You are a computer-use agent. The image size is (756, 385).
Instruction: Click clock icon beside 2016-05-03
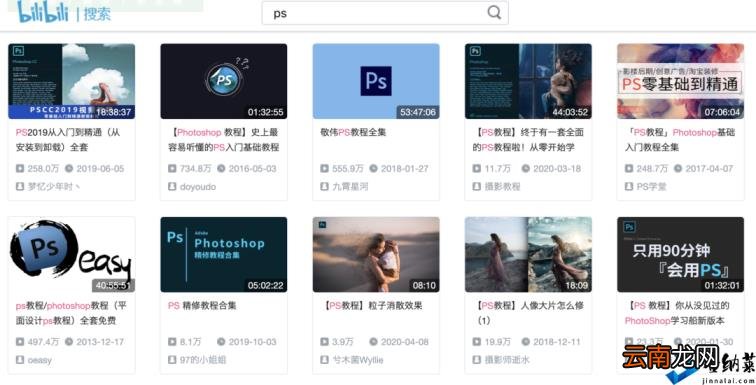221,169
